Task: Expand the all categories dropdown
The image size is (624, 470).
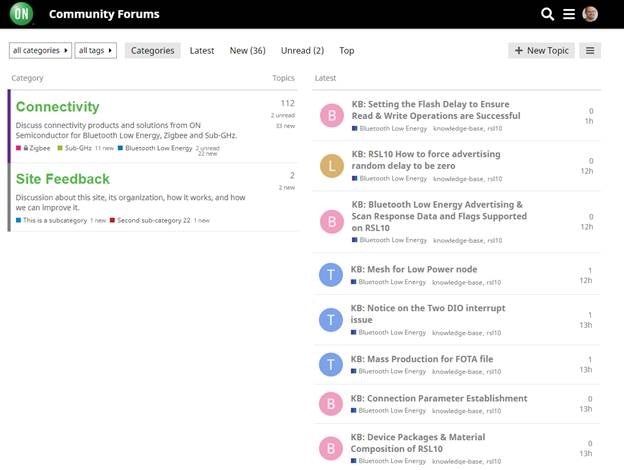Action: tap(40, 51)
